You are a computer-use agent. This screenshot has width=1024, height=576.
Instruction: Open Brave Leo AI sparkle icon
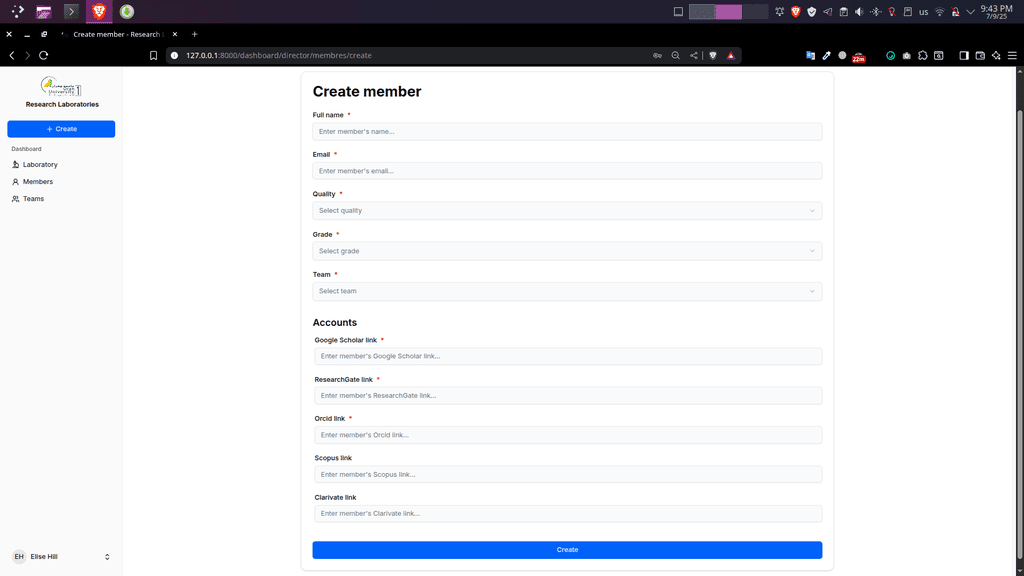[996, 56]
